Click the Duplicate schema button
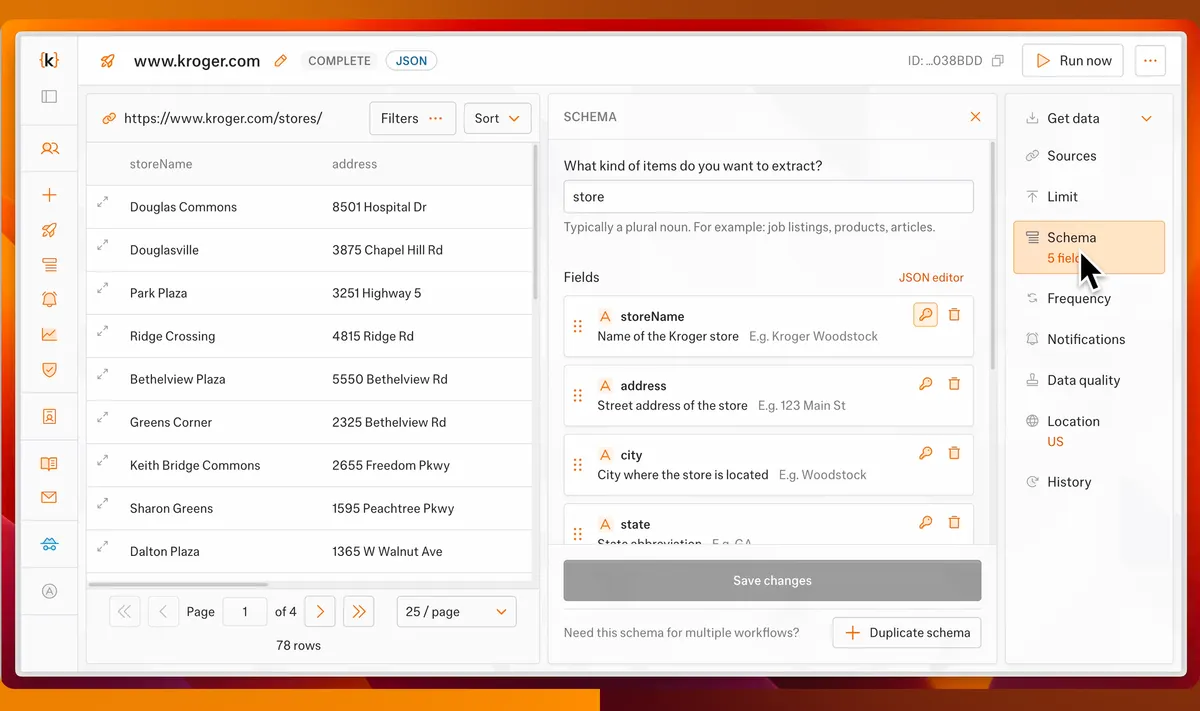This screenshot has width=1200, height=711. [x=907, y=633]
